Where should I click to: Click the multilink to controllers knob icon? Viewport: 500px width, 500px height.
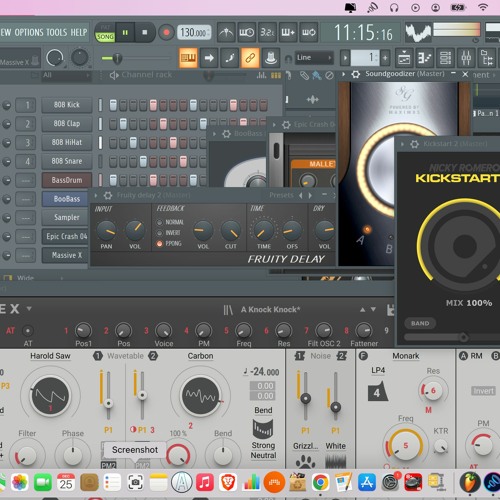pos(271,58)
